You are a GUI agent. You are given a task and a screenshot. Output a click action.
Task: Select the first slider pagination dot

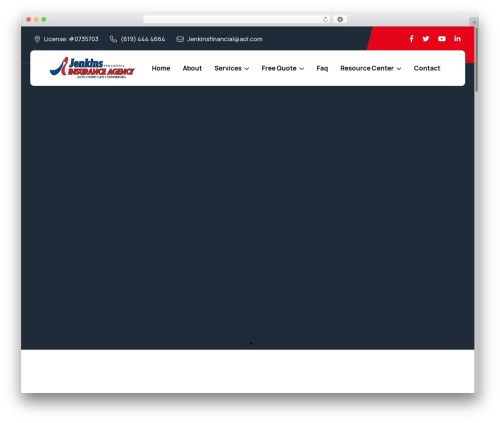(x=244, y=343)
